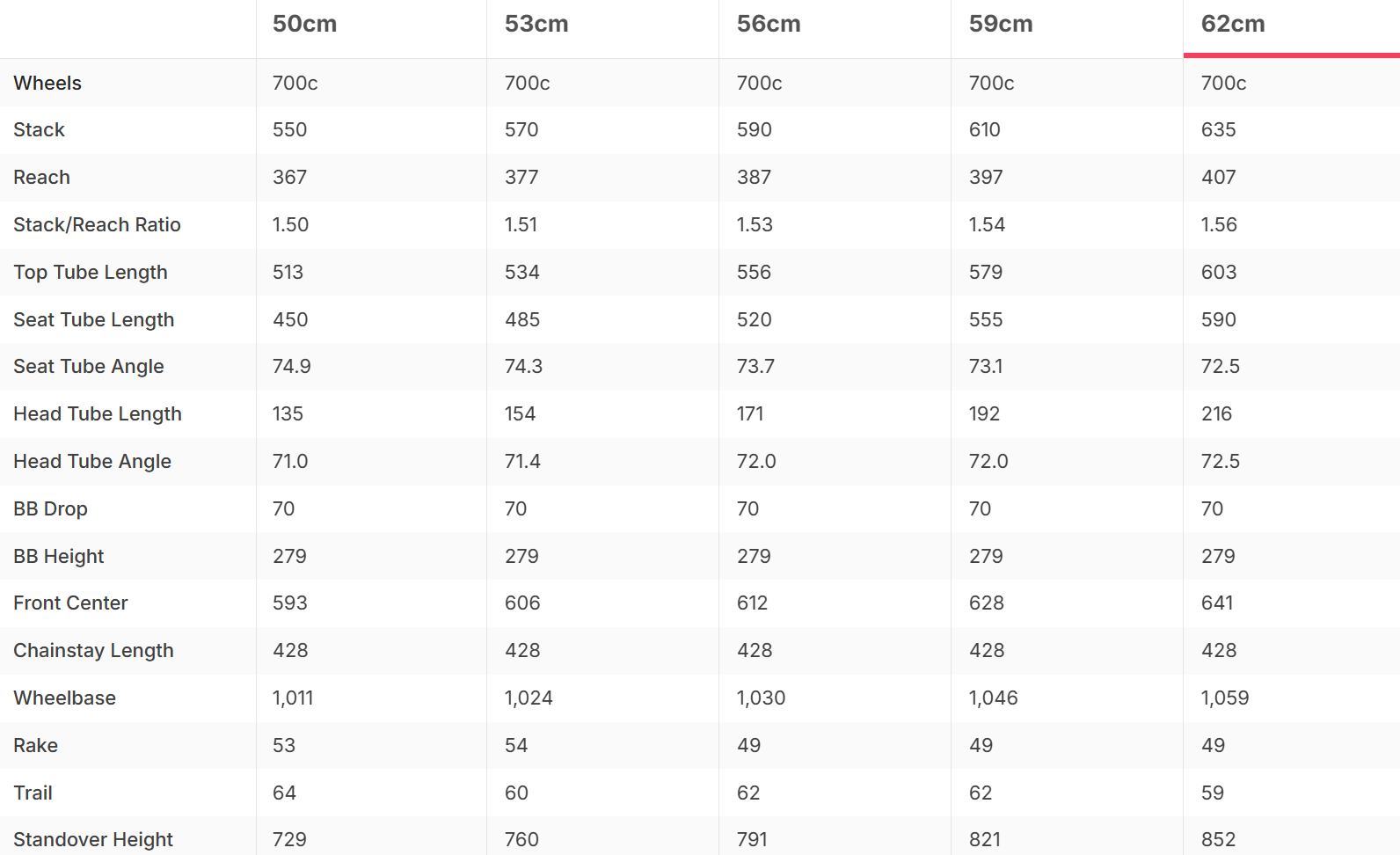This screenshot has width=1400, height=855.
Task: Select the 59cm size column header
Action: pos(1001,24)
